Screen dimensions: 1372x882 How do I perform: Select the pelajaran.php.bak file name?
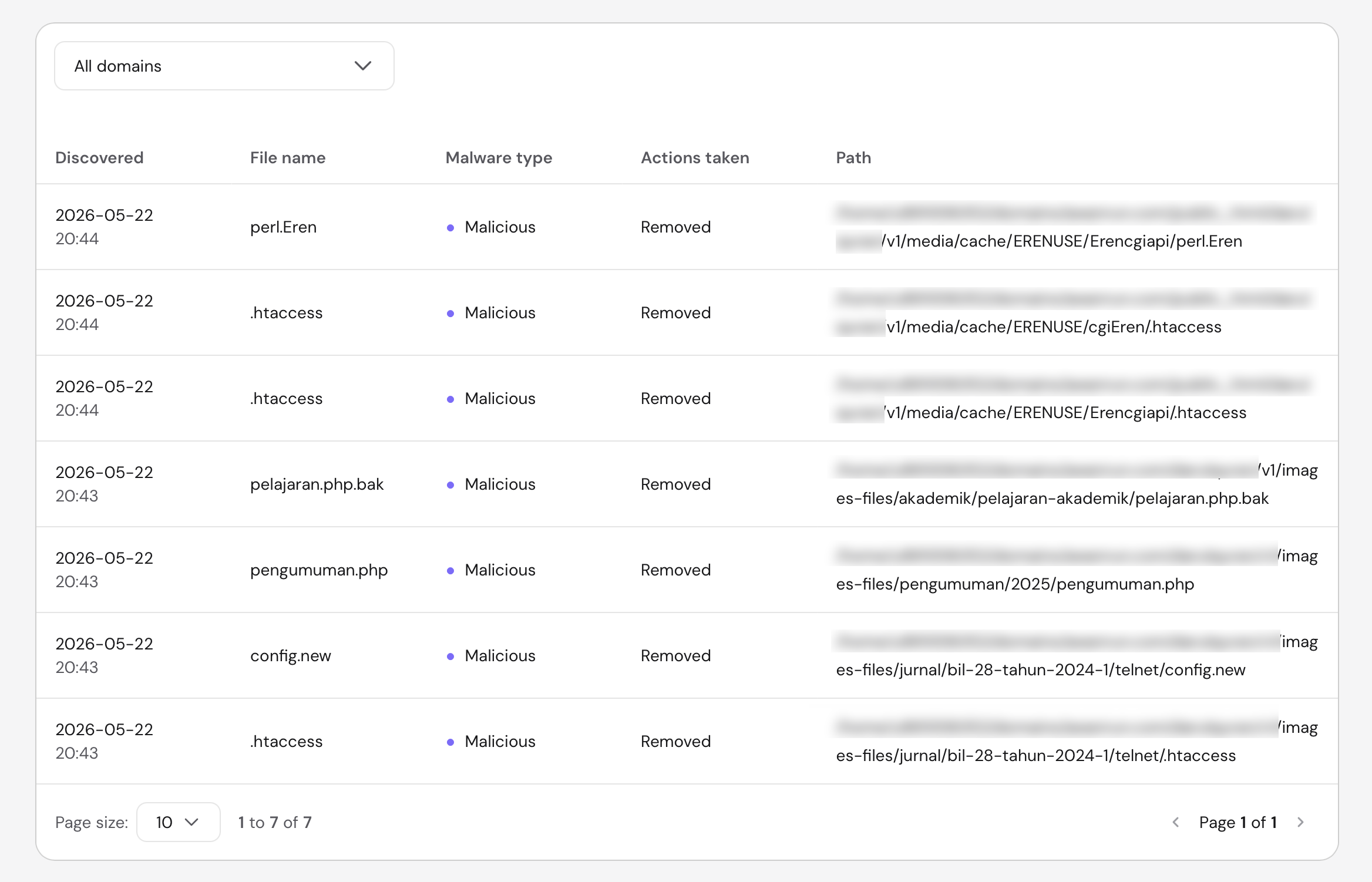pyautogui.click(x=317, y=484)
